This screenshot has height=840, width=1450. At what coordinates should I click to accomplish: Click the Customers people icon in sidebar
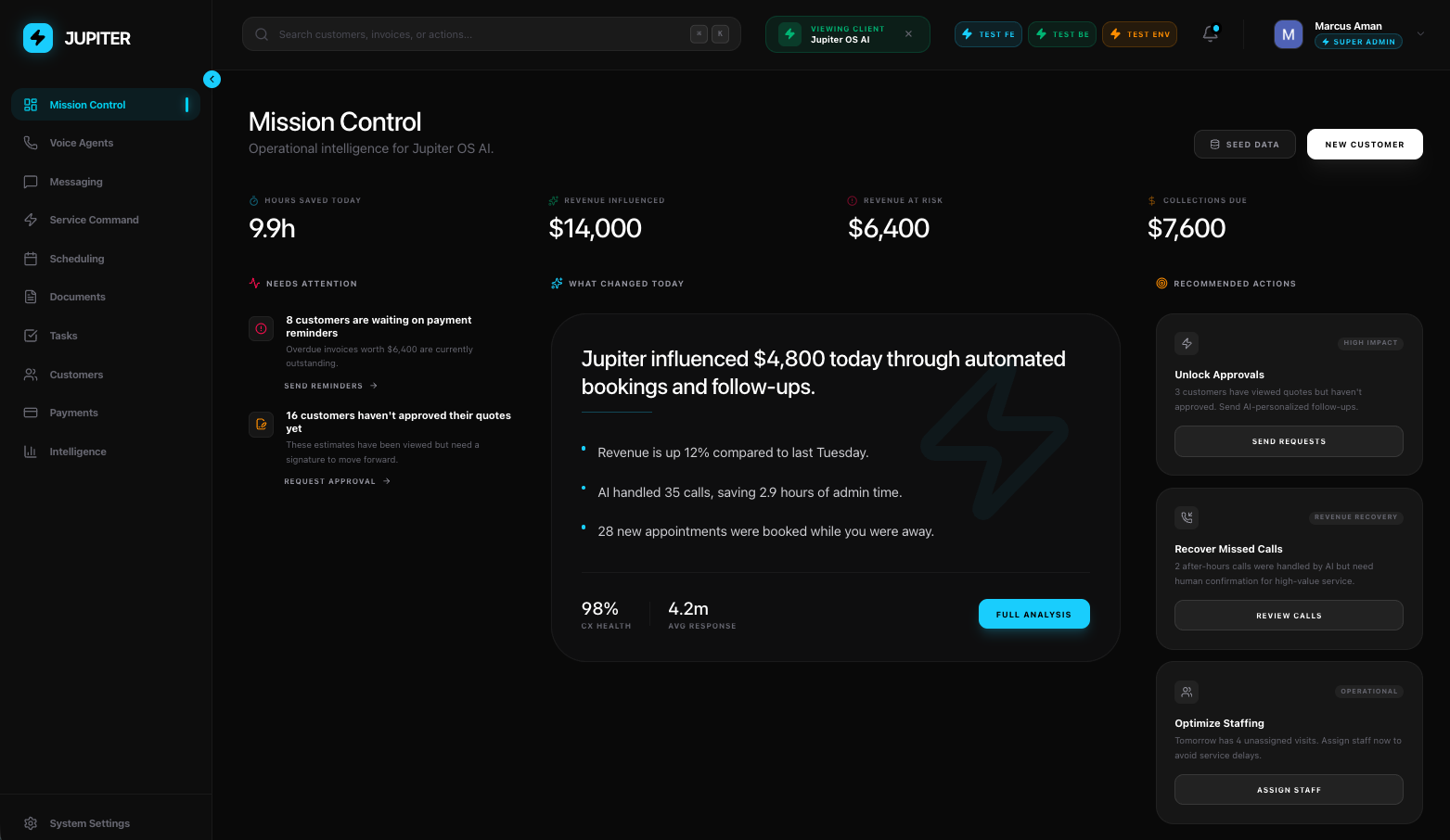coord(31,375)
